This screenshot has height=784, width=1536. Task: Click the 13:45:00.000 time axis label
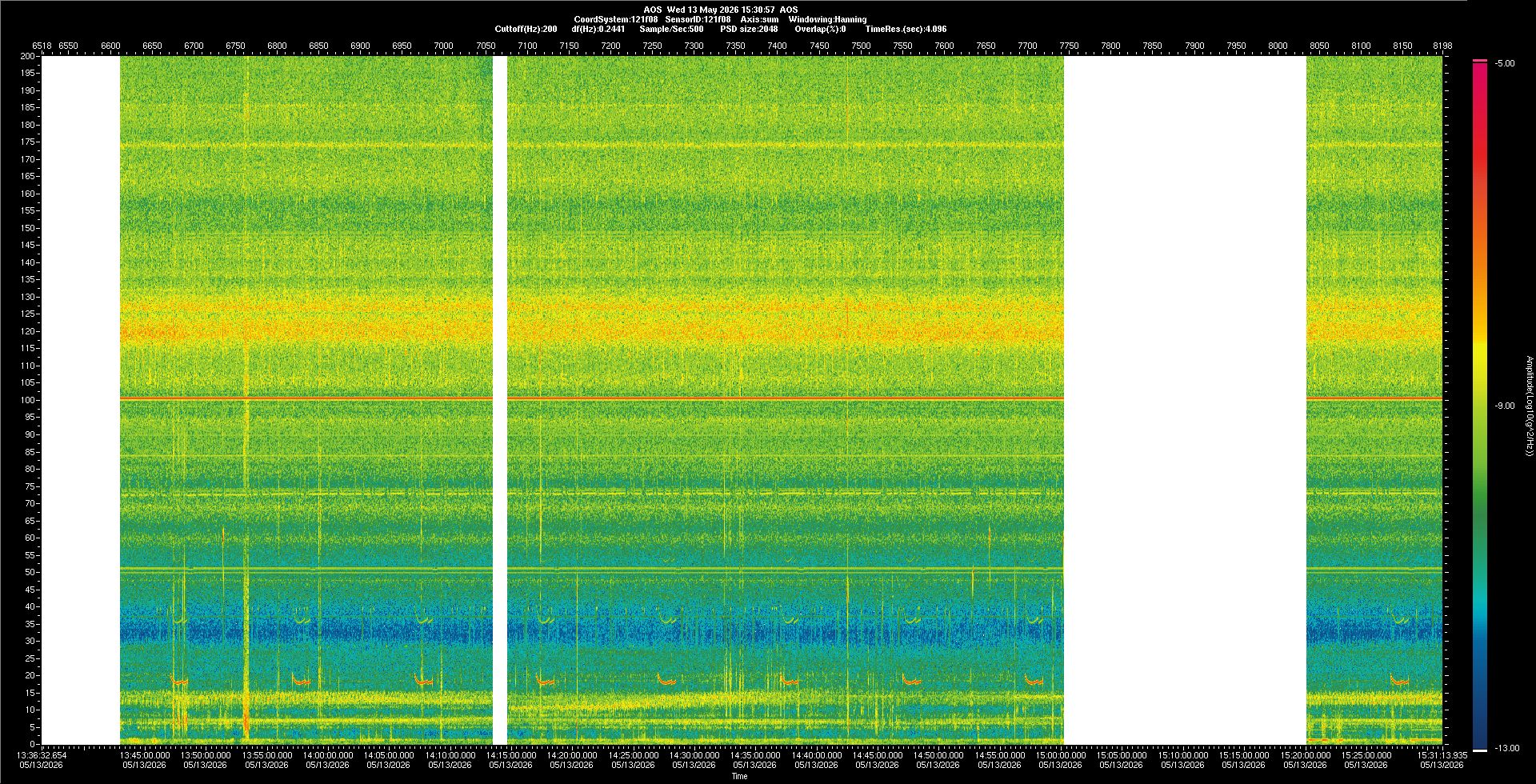(145, 754)
